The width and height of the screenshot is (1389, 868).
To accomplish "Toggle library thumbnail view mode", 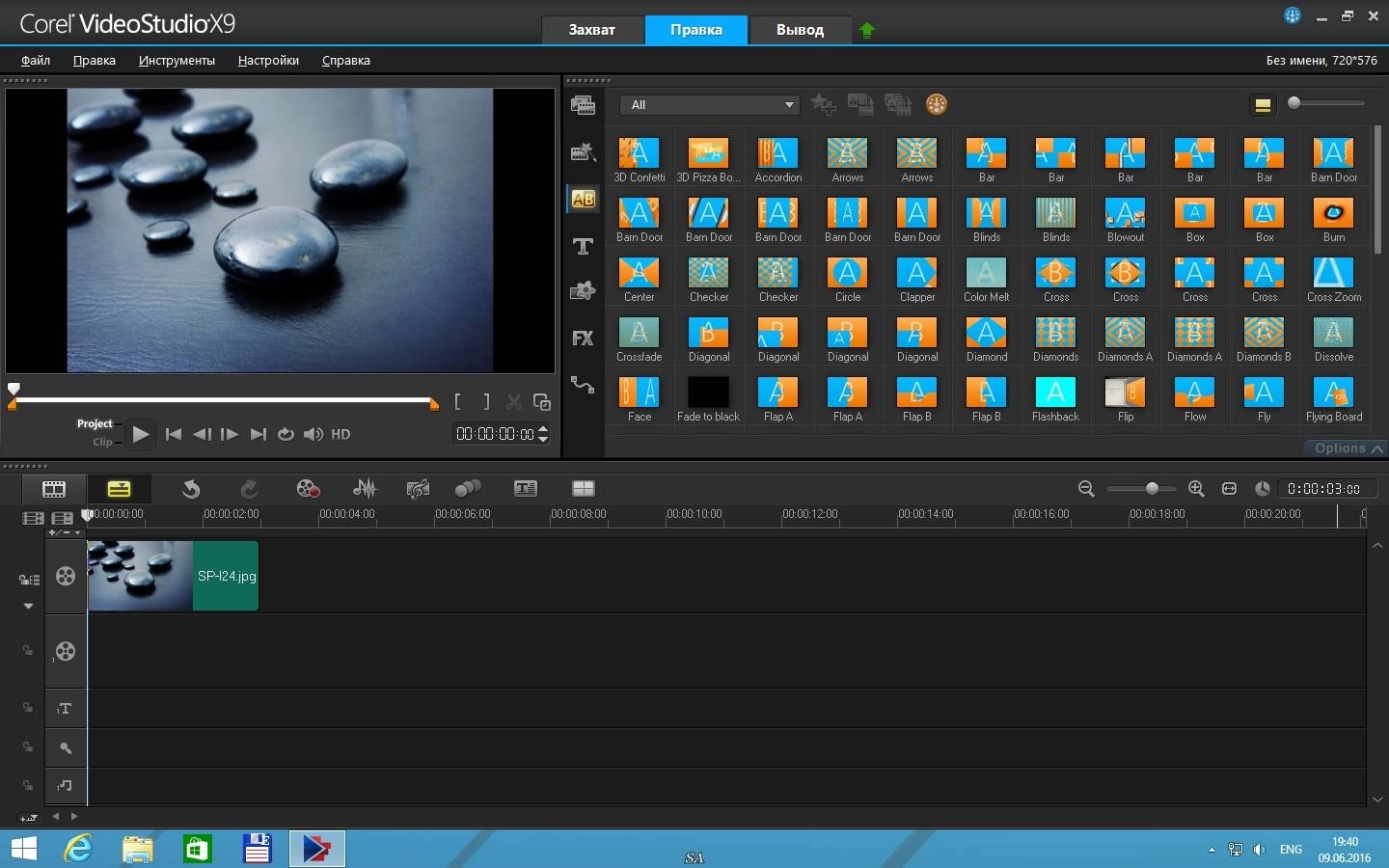I will pos(1262,105).
